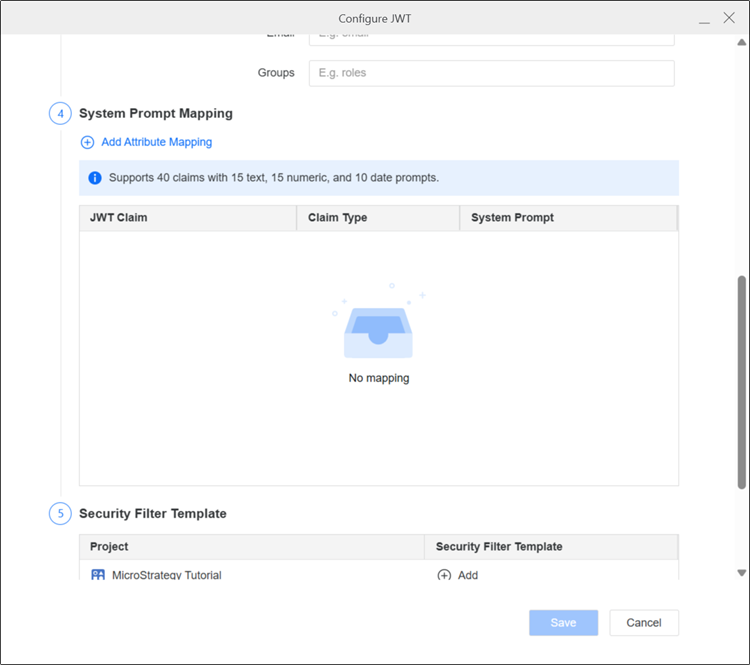Minimize the Configure JWT window

[704, 18]
